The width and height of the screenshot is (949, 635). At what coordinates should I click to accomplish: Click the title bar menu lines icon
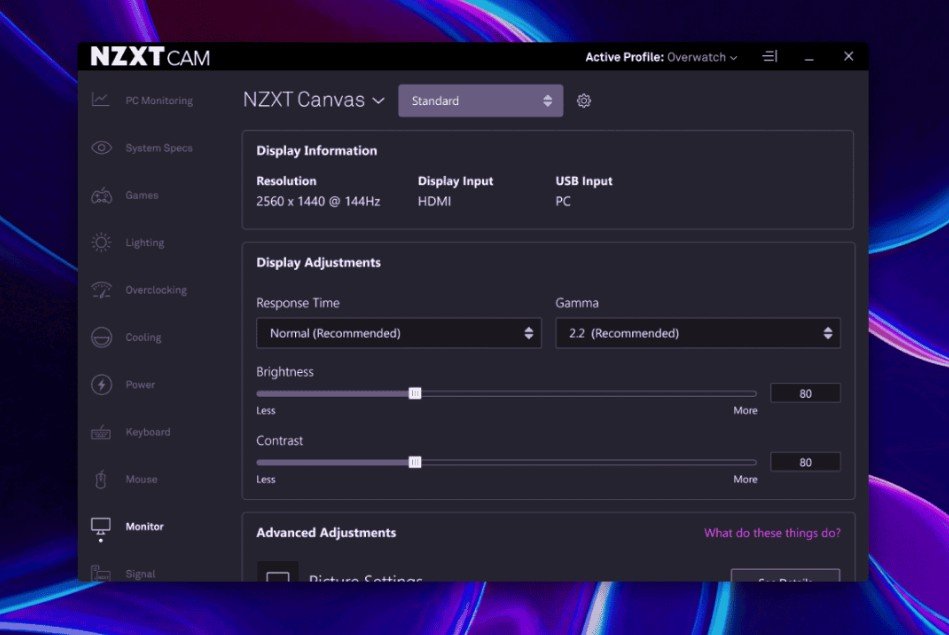point(770,56)
